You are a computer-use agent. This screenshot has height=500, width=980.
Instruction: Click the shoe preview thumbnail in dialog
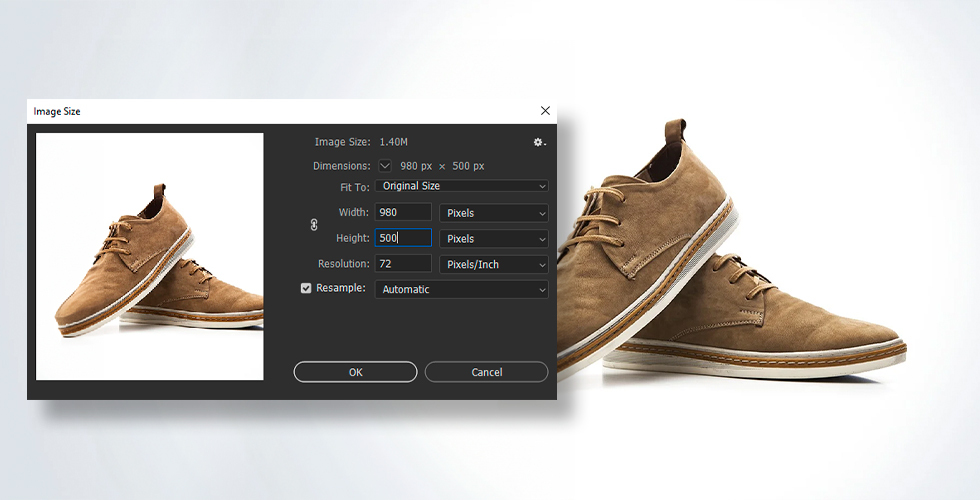click(150, 257)
